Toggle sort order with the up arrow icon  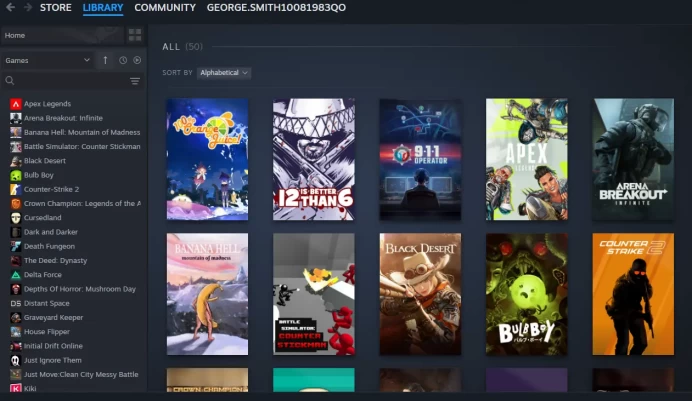pos(105,60)
